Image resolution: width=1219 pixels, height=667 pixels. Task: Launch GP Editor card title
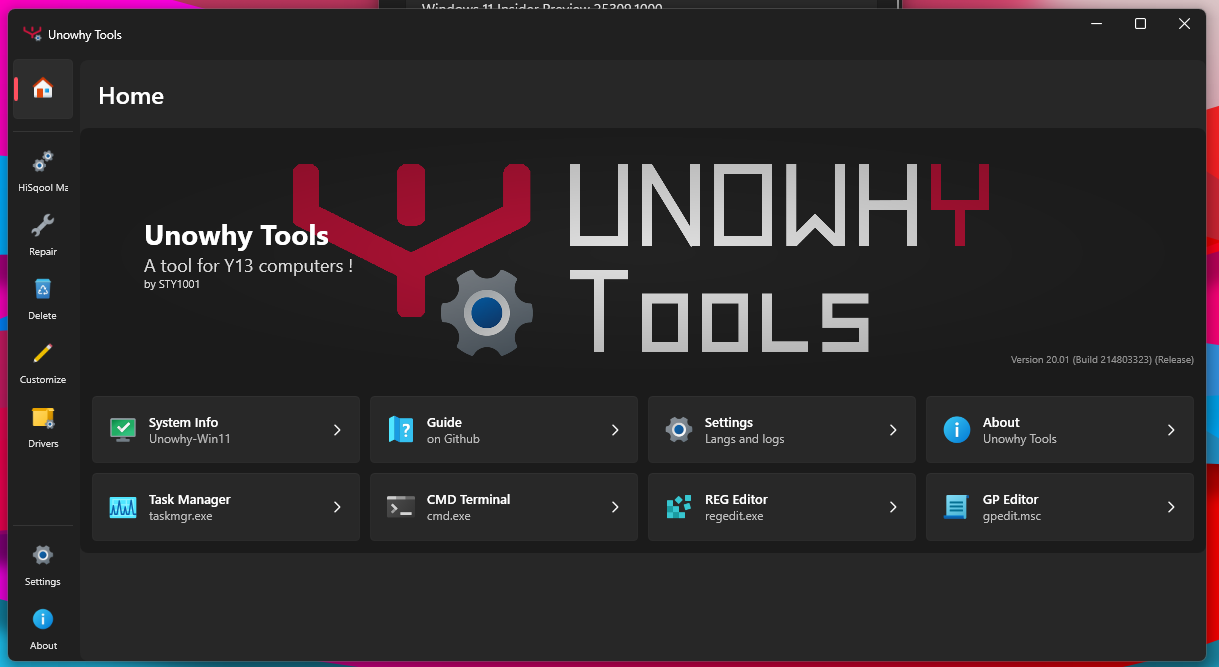point(1011,500)
